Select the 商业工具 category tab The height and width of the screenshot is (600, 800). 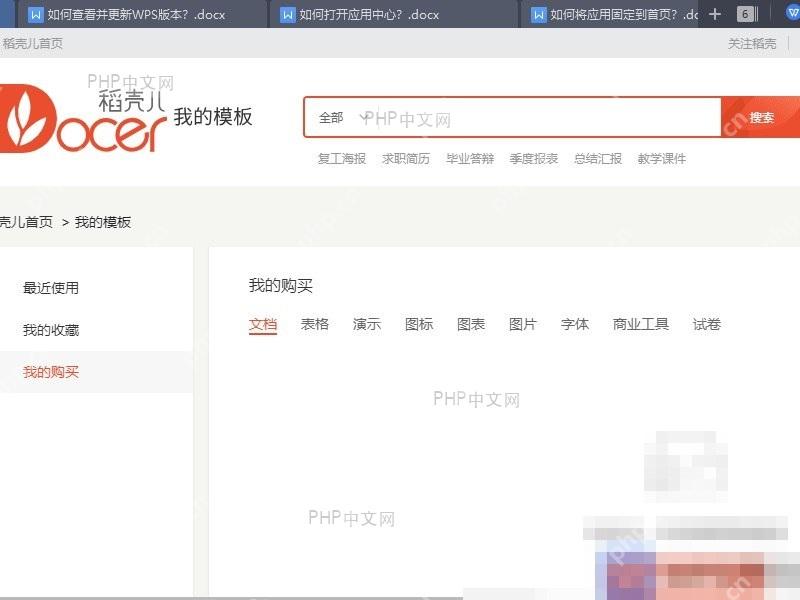[x=641, y=324]
